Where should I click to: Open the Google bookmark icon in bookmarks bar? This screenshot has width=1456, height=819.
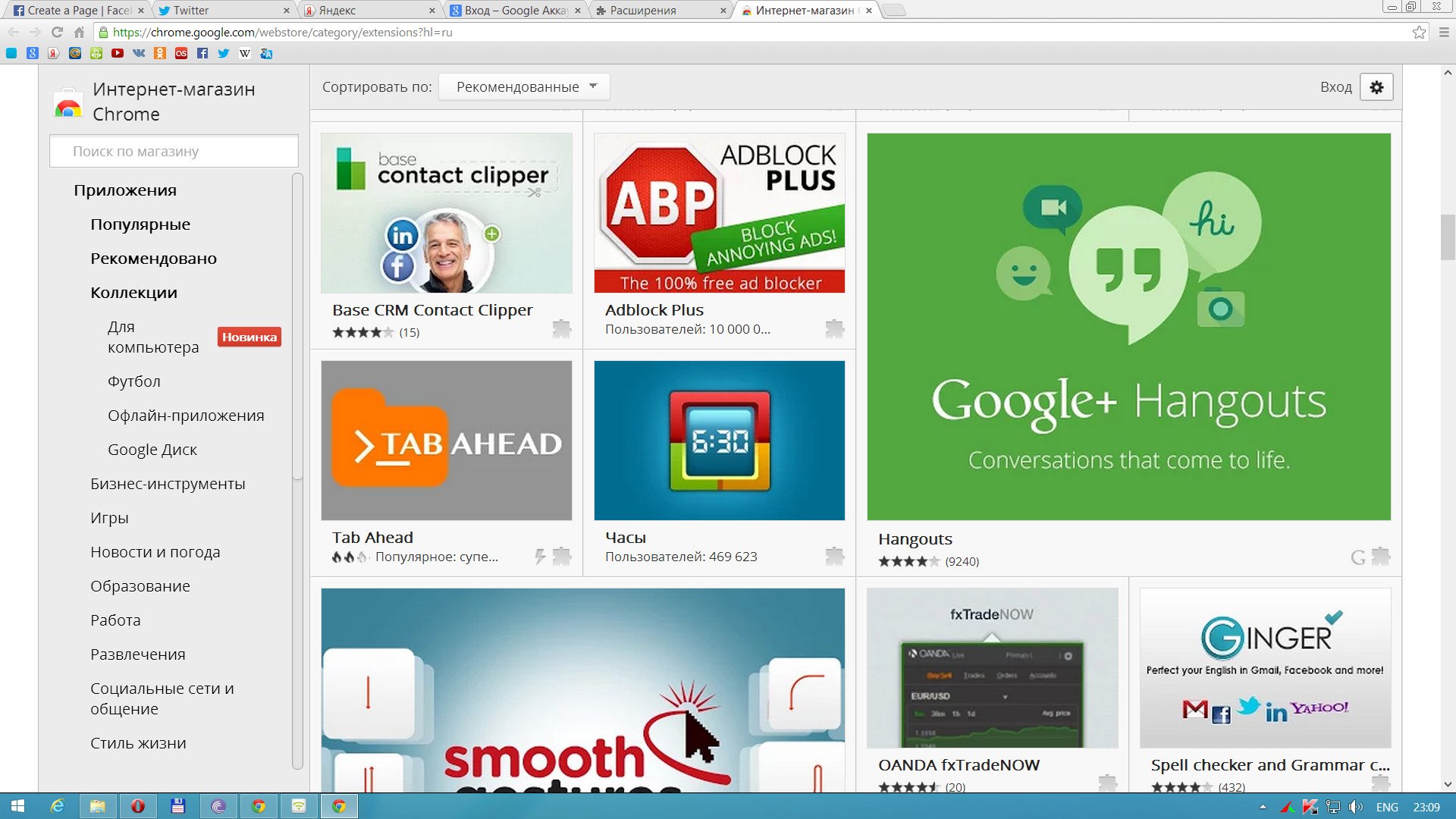(x=32, y=53)
